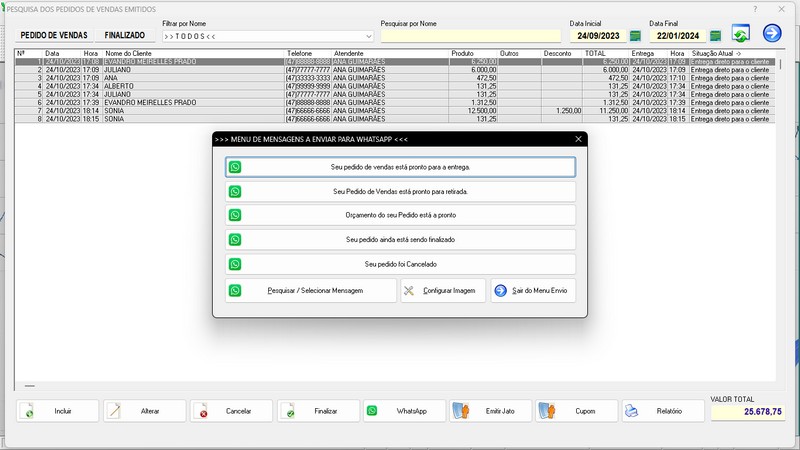The image size is (800, 450).
Task: Open the Data Final calendar icon
Action: pos(715,36)
